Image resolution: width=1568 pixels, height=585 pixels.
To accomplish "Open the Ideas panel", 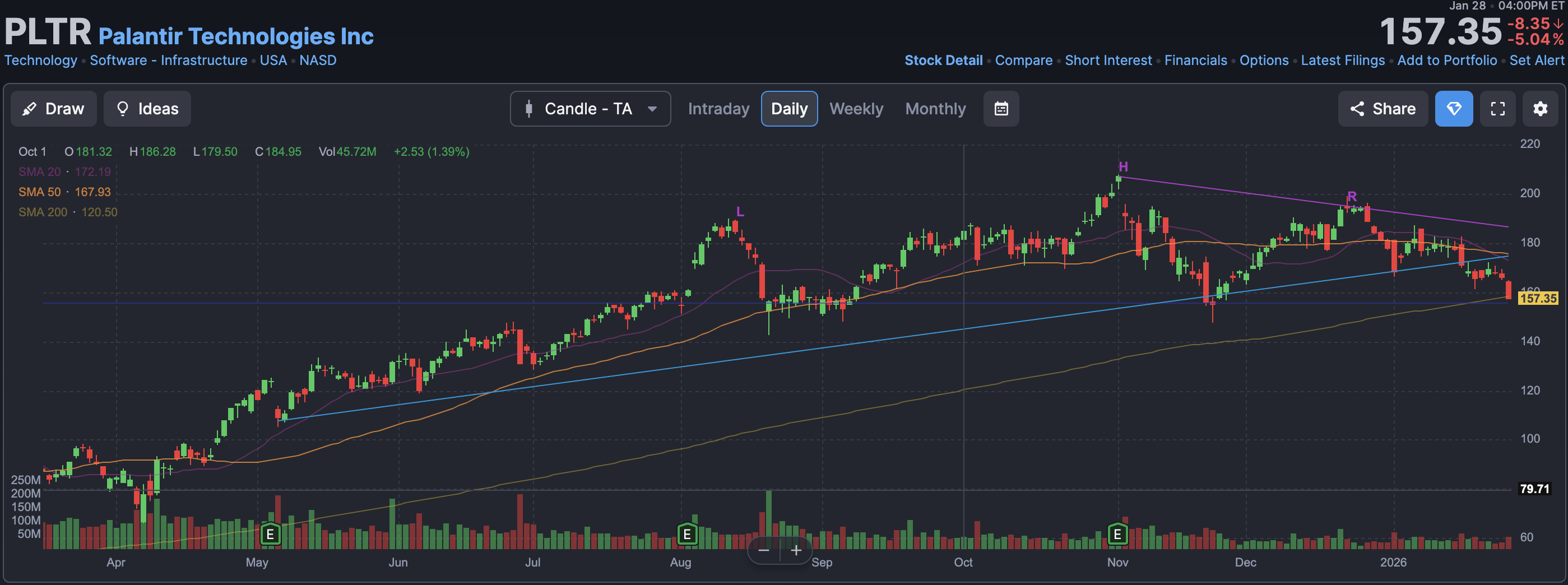I will pyautogui.click(x=147, y=109).
